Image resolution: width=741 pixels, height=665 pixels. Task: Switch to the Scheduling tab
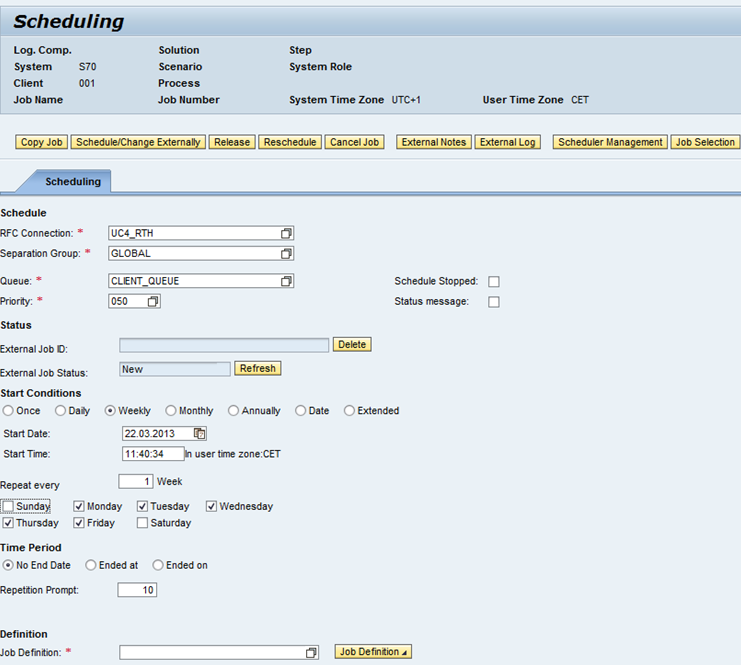[73, 182]
